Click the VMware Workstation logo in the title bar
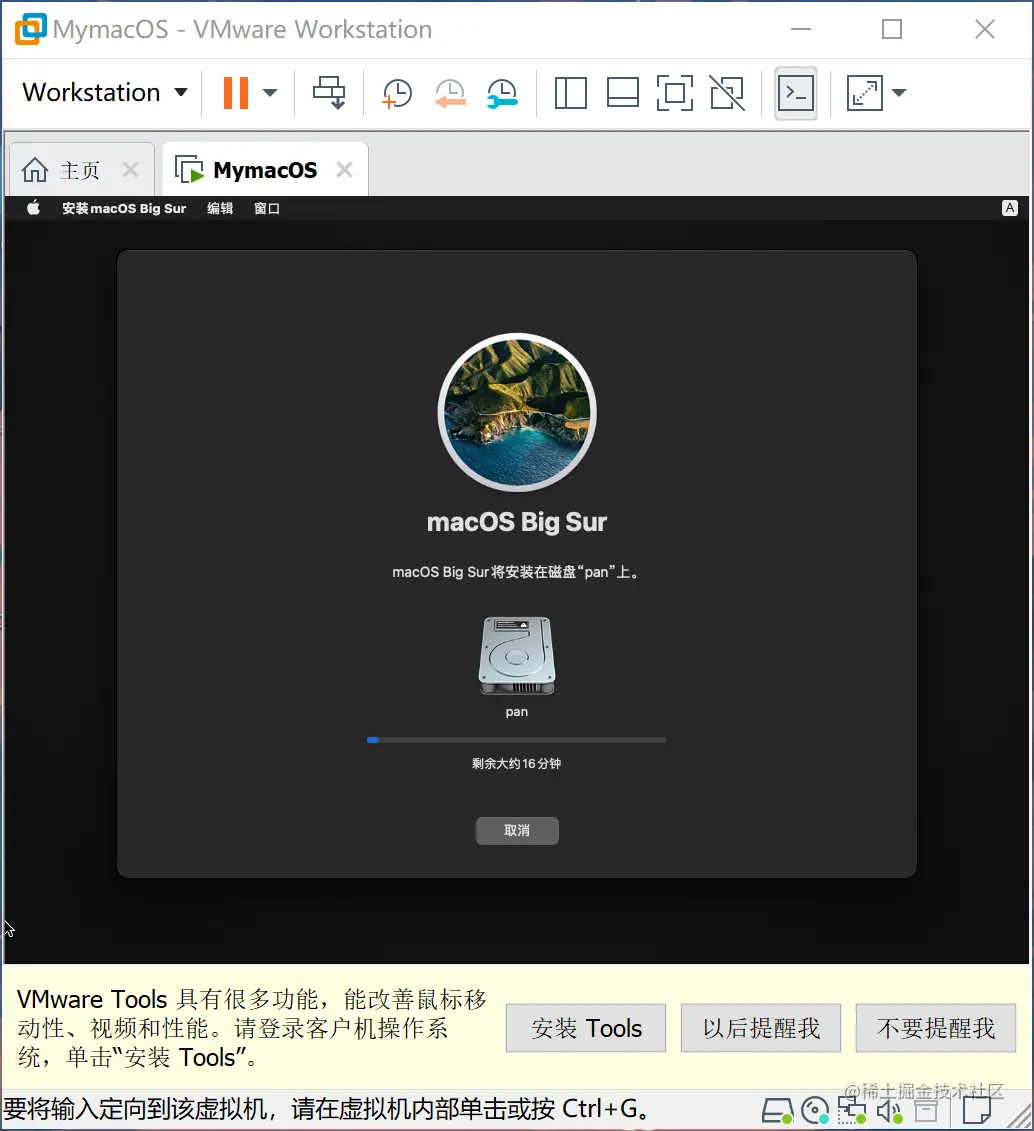 (30, 29)
